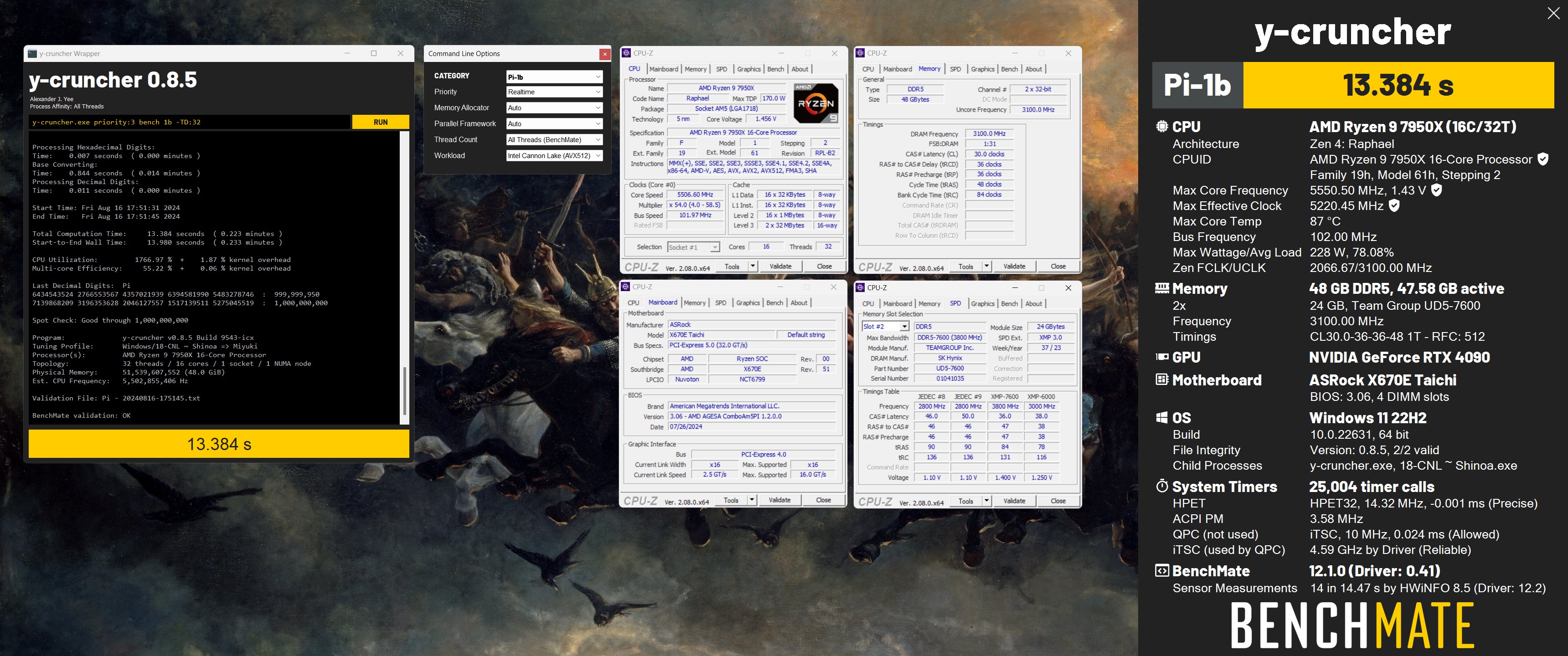Click the CPU-Z icon in Memory tab window
Viewport: 1568px width, 656px height.
[x=860, y=53]
